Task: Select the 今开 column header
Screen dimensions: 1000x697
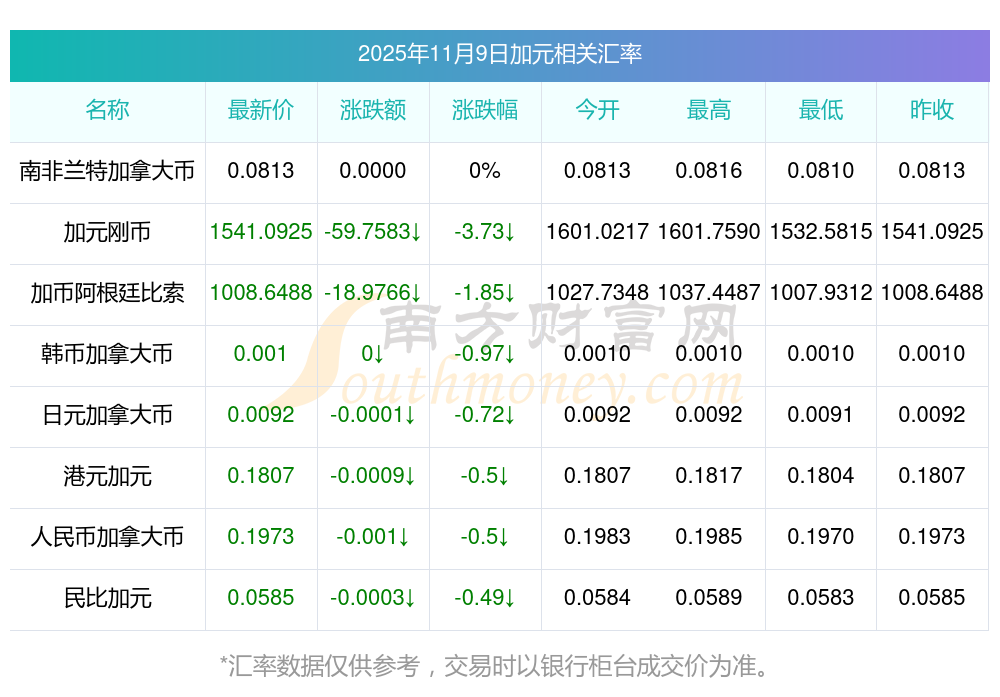Action: point(597,110)
